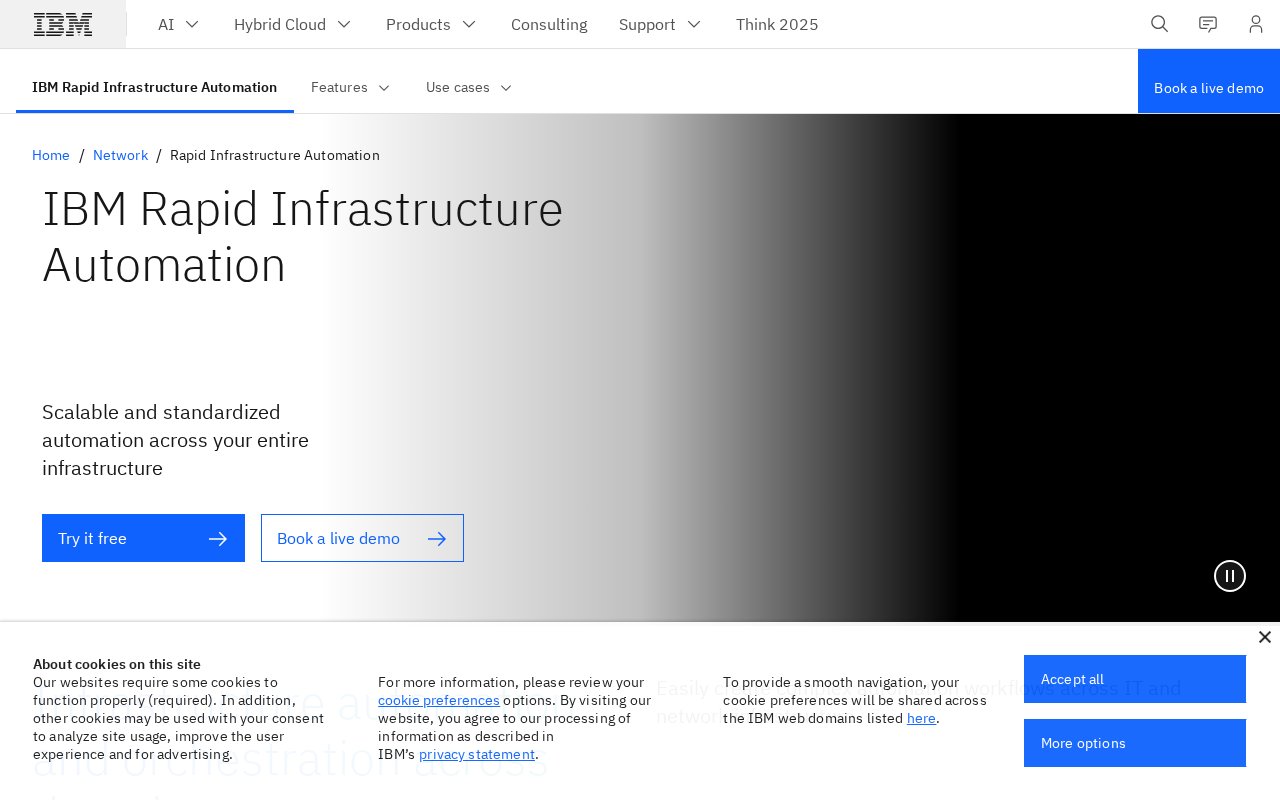Image resolution: width=1280 pixels, height=800 pixels.
Task: Expand the AI menu
Action: click(x=179, y=24)
